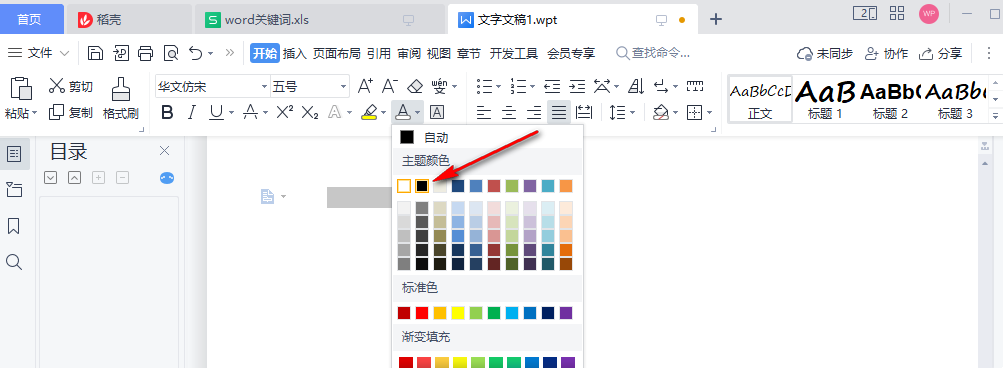Screen dimensions: 1003x368
Task: Open the font name 华文仿宋 dropdown
Action: 264,86
